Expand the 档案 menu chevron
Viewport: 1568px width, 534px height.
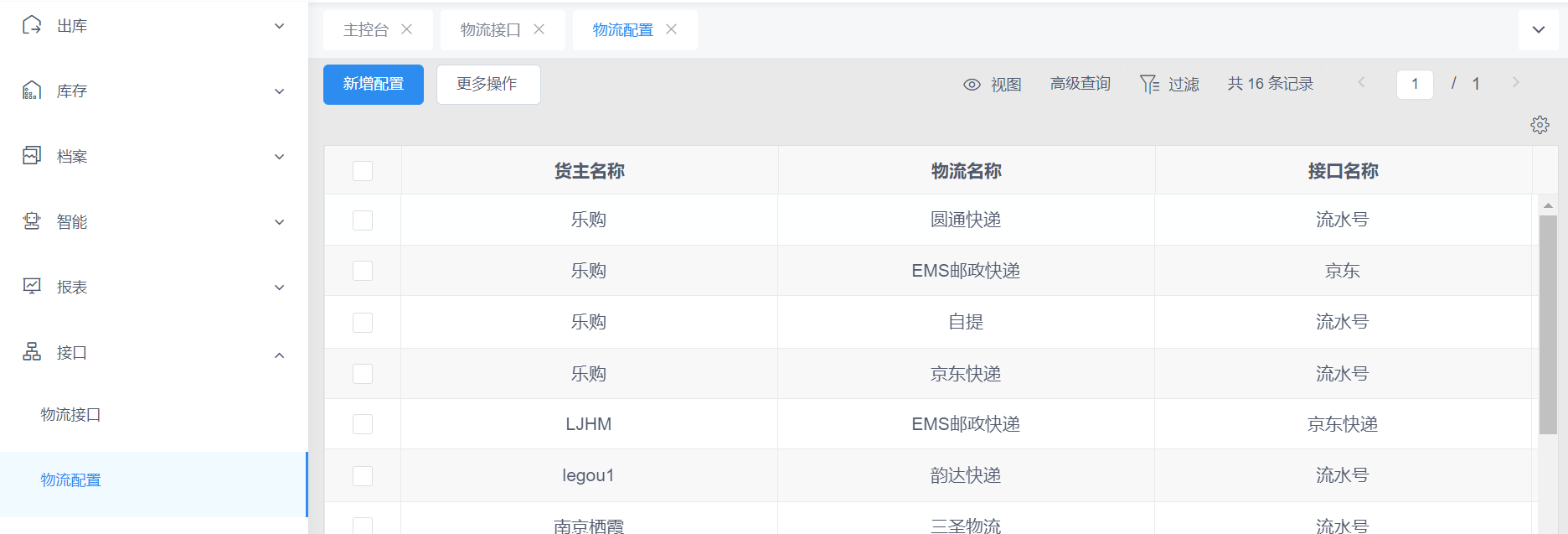(280, 157)
